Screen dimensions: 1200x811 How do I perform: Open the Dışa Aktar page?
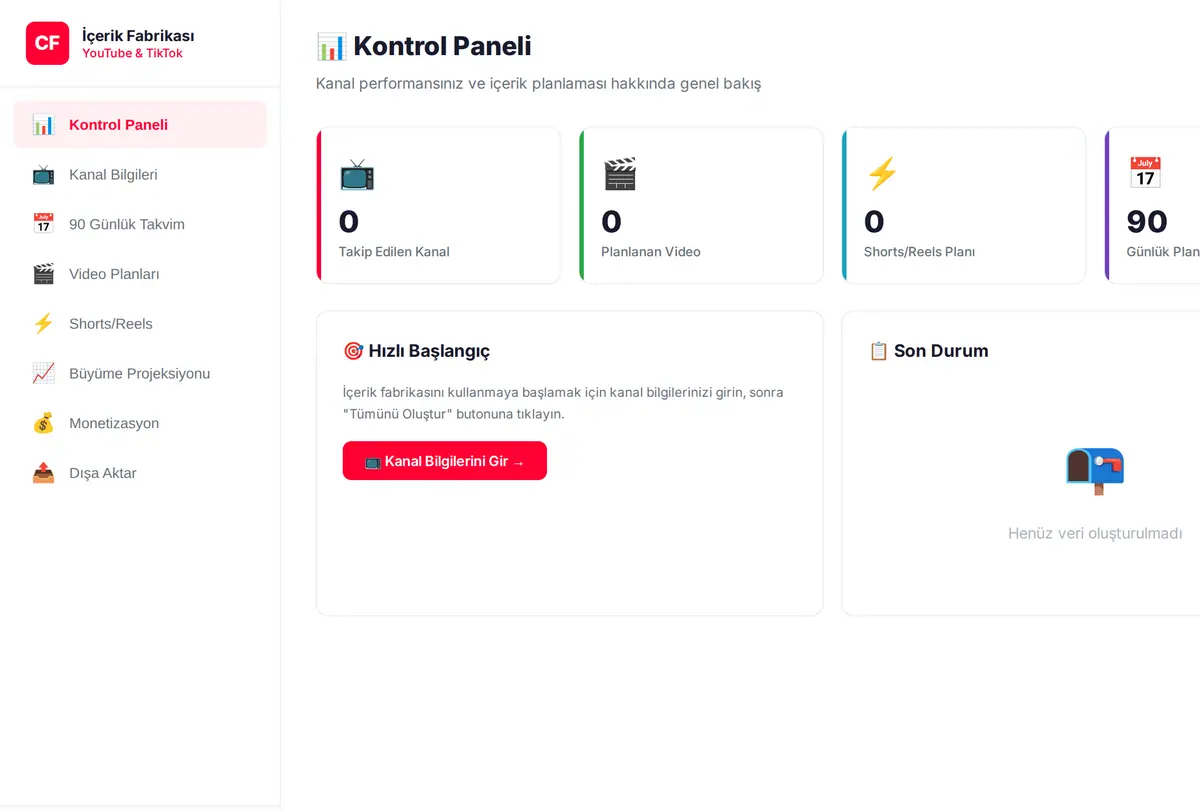click(x=140, y=473)
